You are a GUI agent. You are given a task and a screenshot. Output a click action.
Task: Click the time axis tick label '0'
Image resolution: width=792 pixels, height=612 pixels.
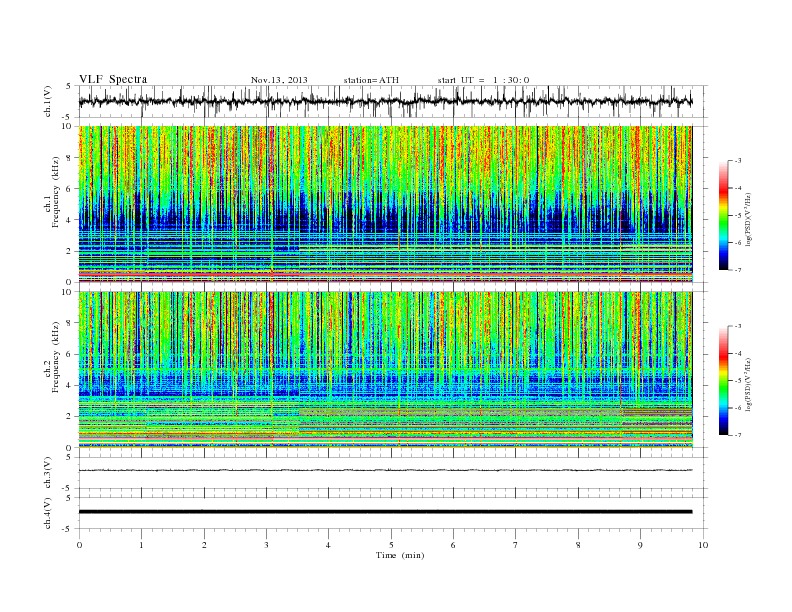79,545
